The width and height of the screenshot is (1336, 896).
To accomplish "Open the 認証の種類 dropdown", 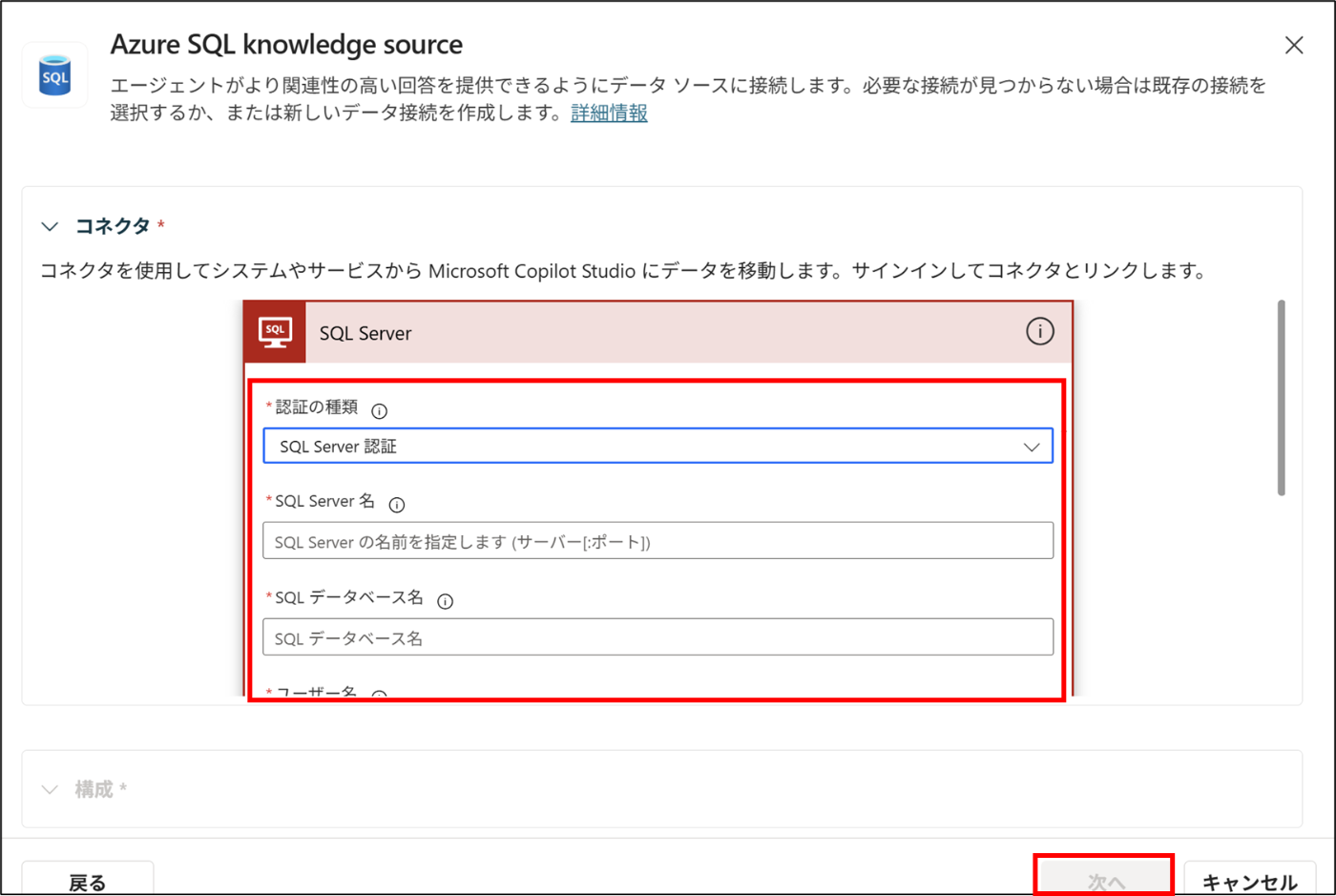I will coord(658,446).
